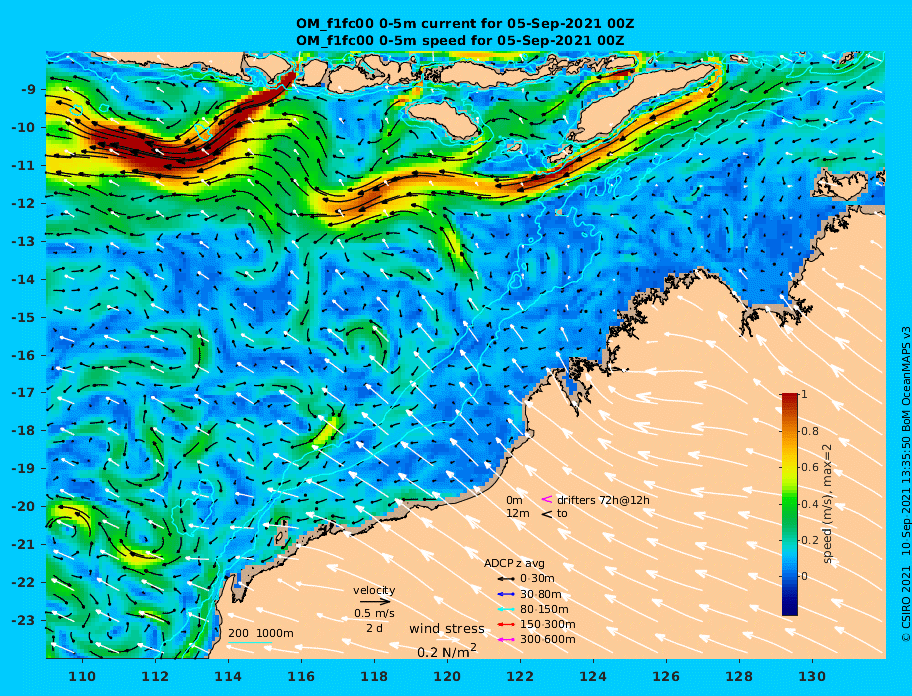Screen dimensions: 912x696
Task: Click the longitude axis label "126"
Action: pos(666,676)
